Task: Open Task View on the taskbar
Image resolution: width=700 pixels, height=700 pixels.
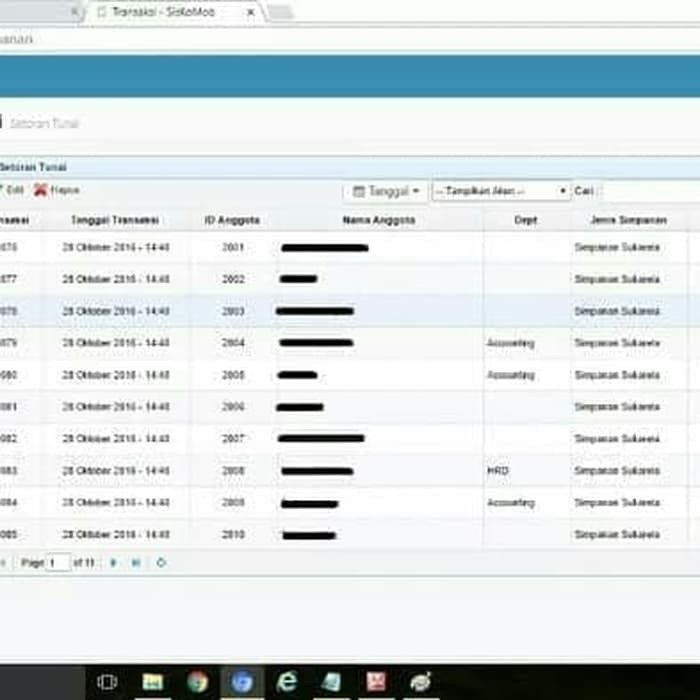Action: coord(107,682)
